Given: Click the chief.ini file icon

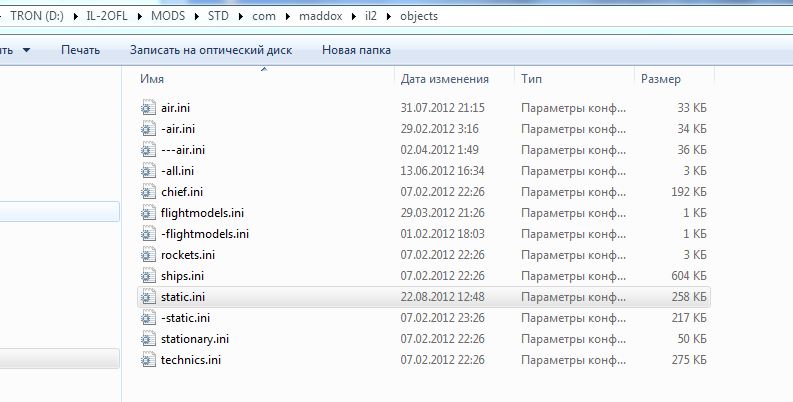Looking at the screenshot, I should [x=148, y=192].
